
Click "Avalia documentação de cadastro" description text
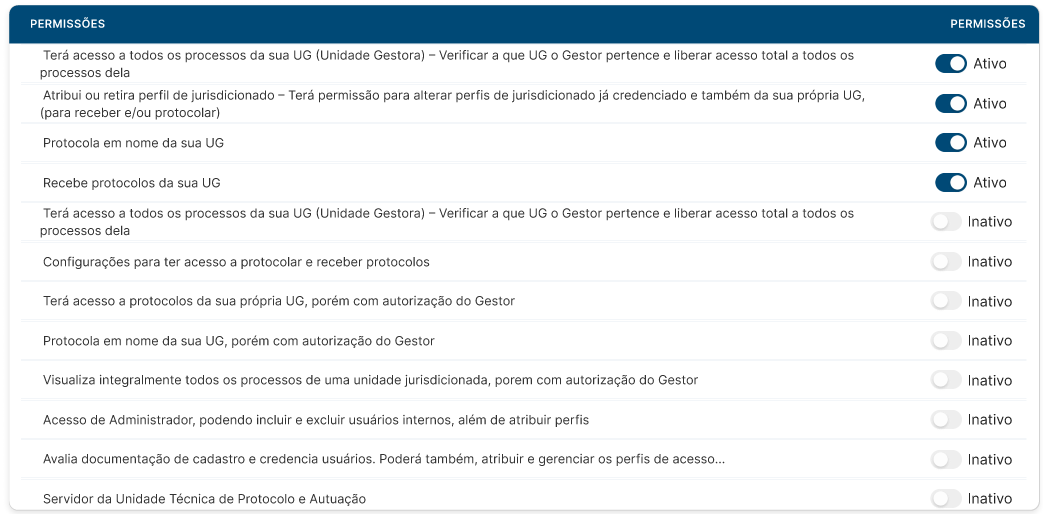coord(383,460)
